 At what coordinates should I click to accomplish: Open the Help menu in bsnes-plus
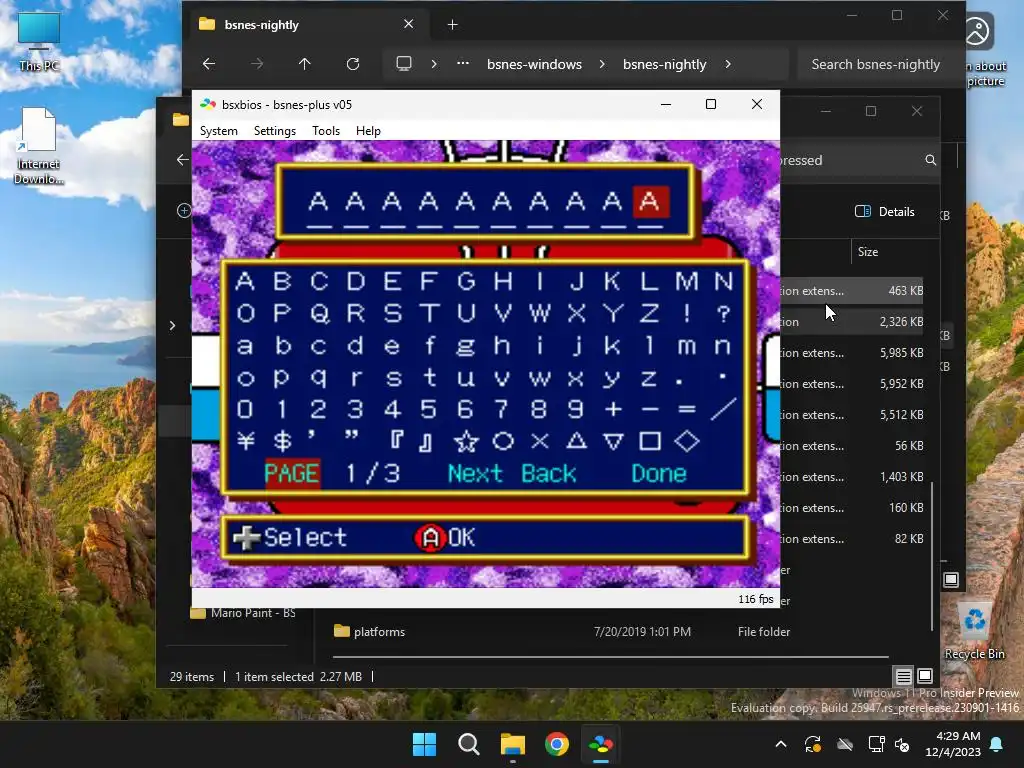click(368, 131)
